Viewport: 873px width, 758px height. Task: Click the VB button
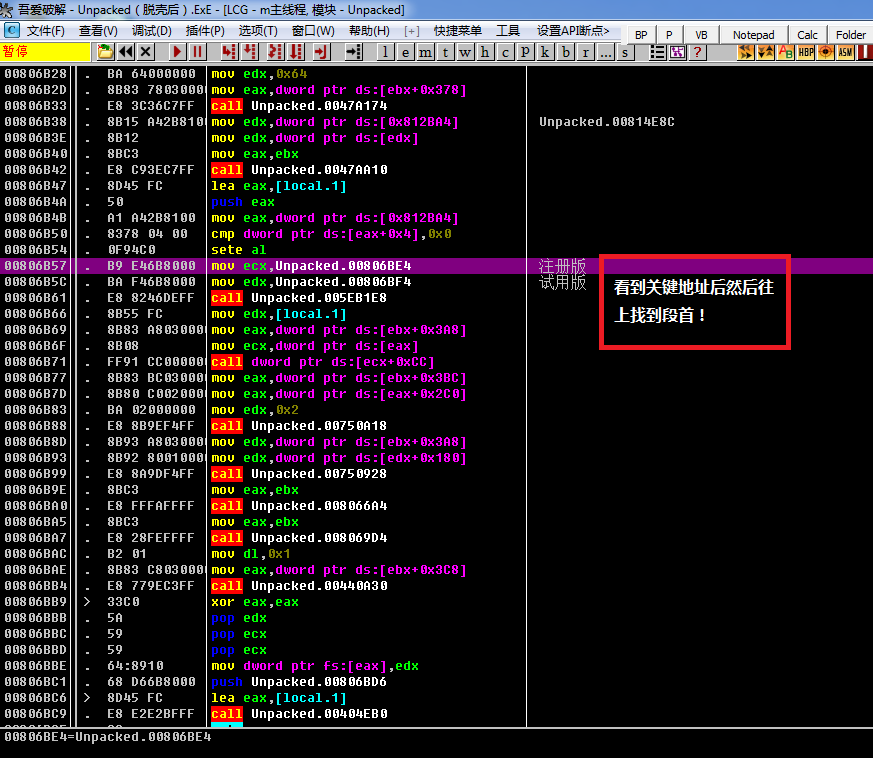coord(701,35)
